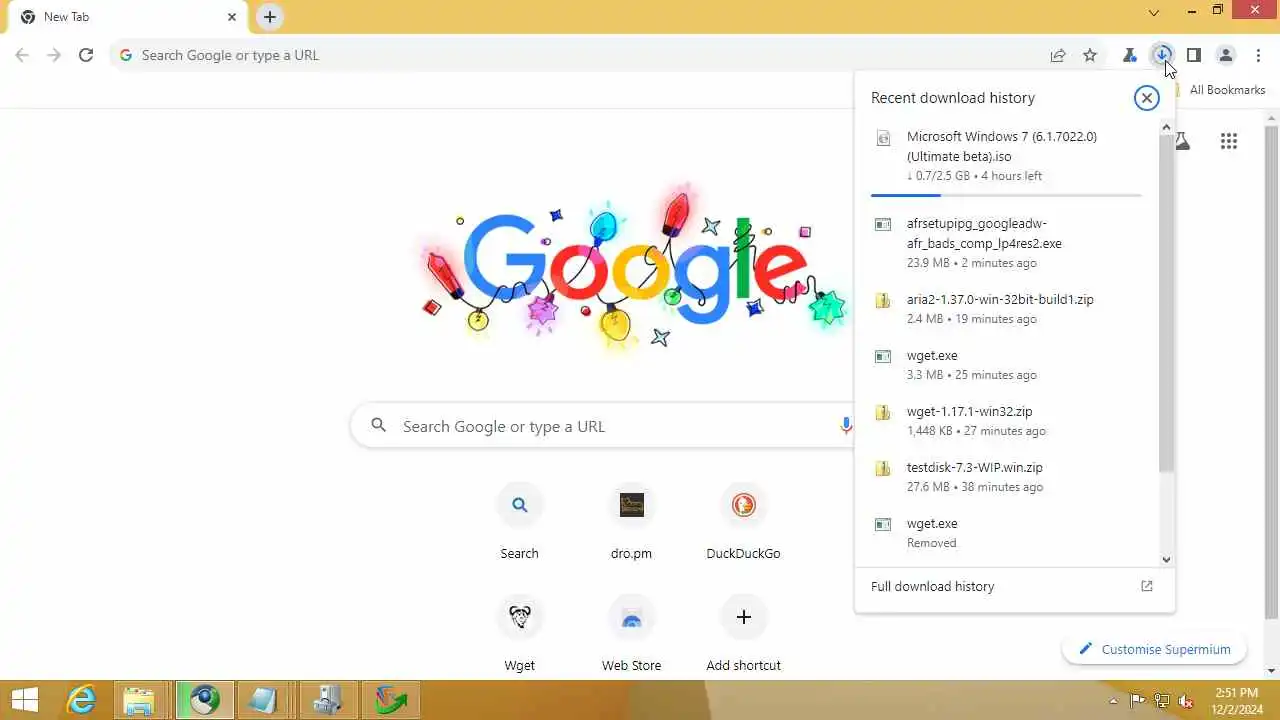Click the forward navigation arrow
This screenshot has width=1280, height=720.
point(54,55)
